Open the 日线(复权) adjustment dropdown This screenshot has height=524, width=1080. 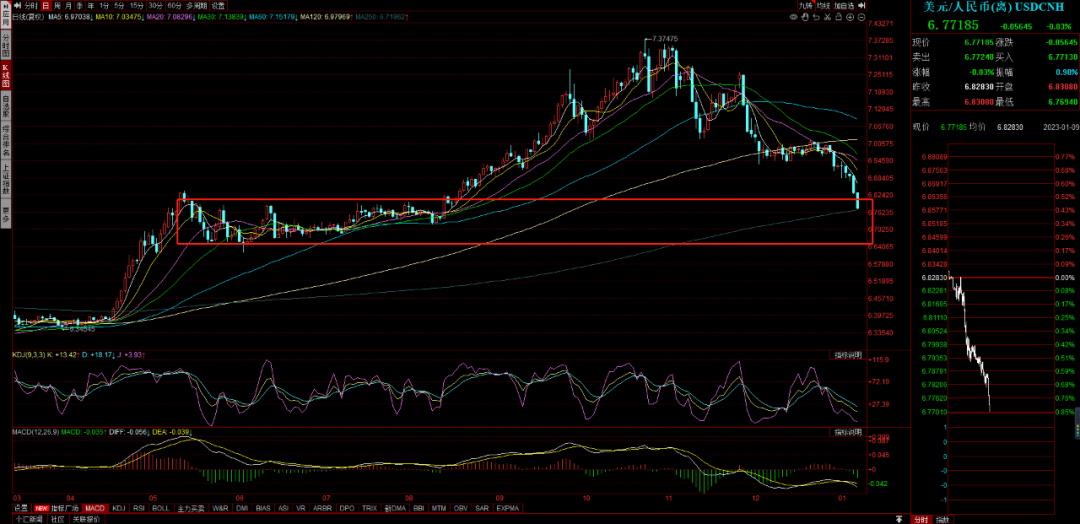(x=28, y=17)
